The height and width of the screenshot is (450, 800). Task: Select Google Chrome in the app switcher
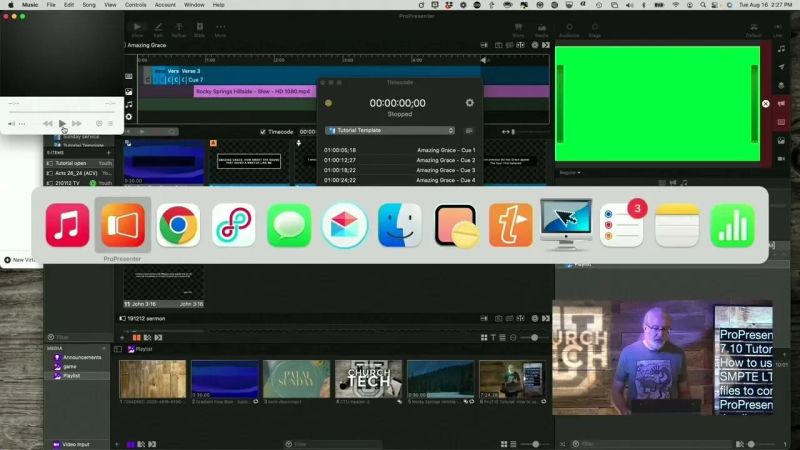pyautogui.click(x=178, y=225)
